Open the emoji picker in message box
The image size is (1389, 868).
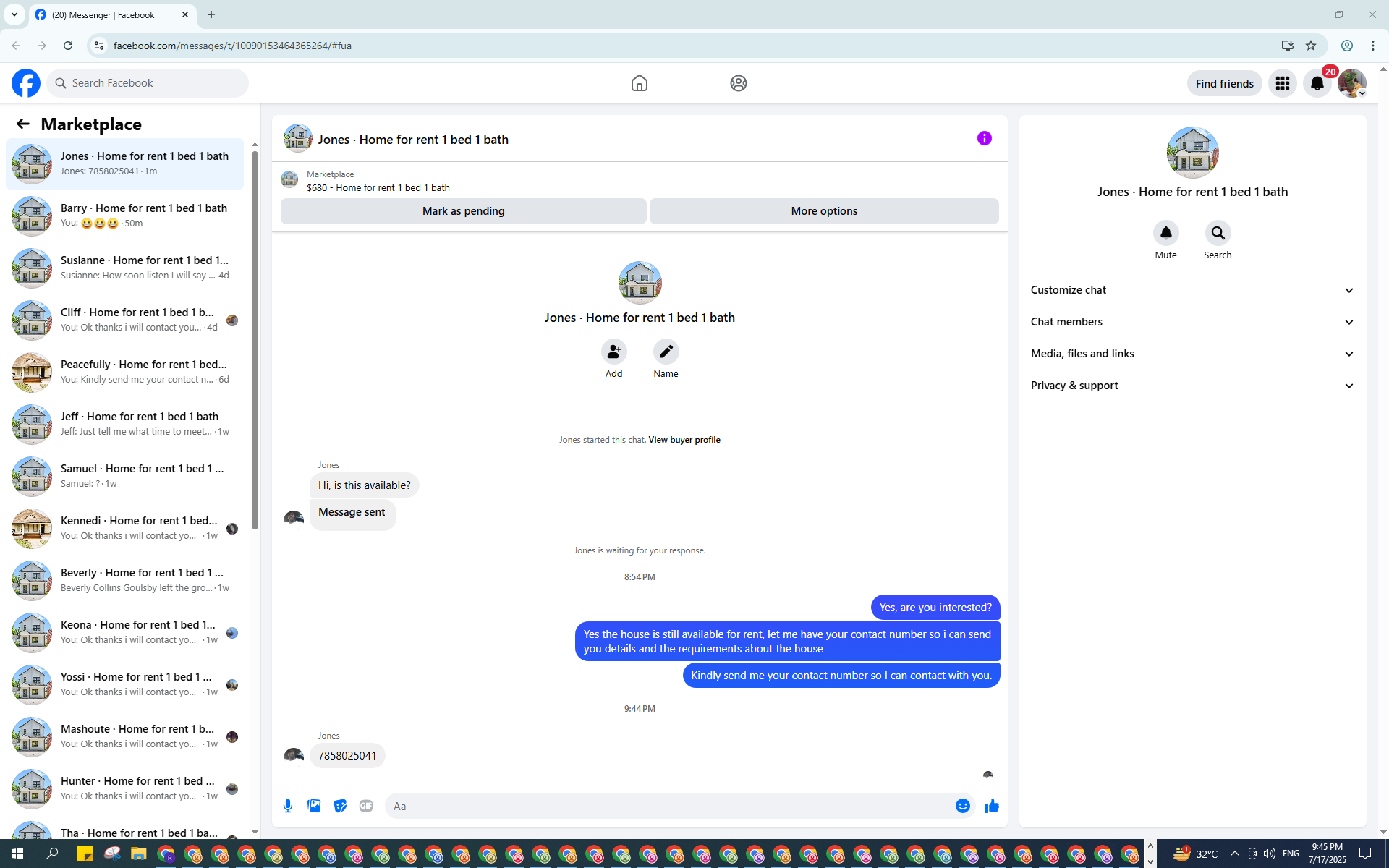tap(963, 806)
